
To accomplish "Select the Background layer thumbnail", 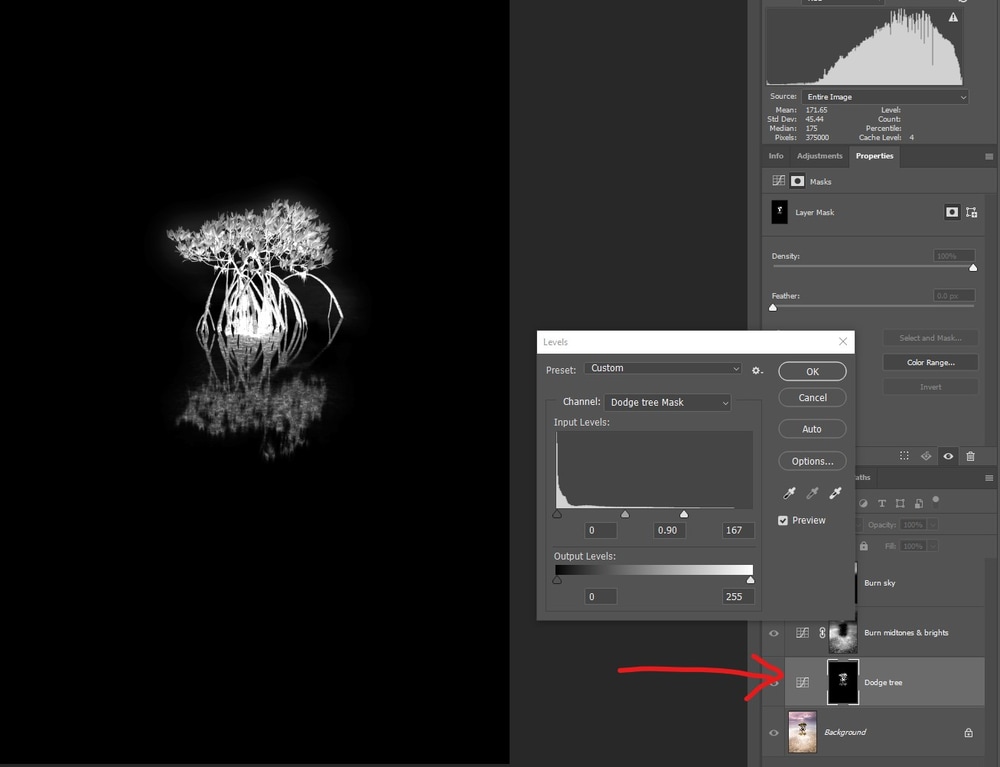I will (x=802, y=732).
